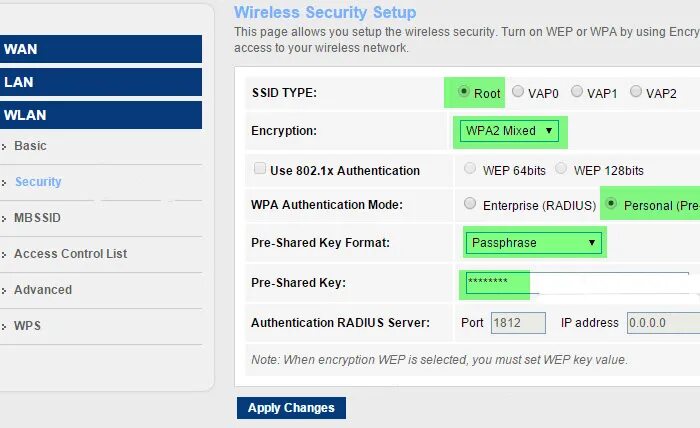The width and height of the screenshot is (700, 428).
Task: Select Enterprise (RADIUS) authentication mode
Action: pyautogui.click(x=470, y=205)
